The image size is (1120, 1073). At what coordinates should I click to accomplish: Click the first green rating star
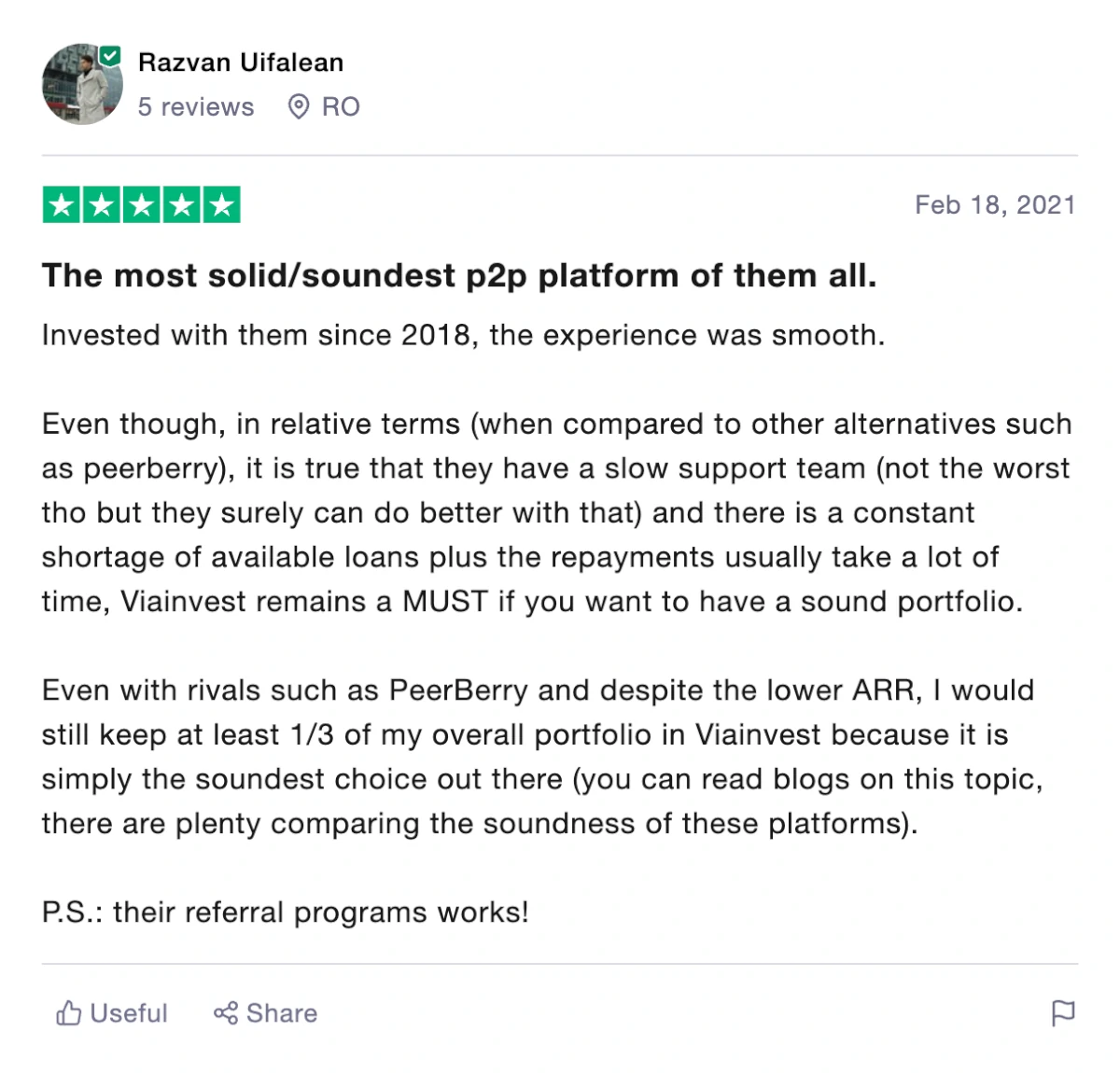(x=62, y=205)
